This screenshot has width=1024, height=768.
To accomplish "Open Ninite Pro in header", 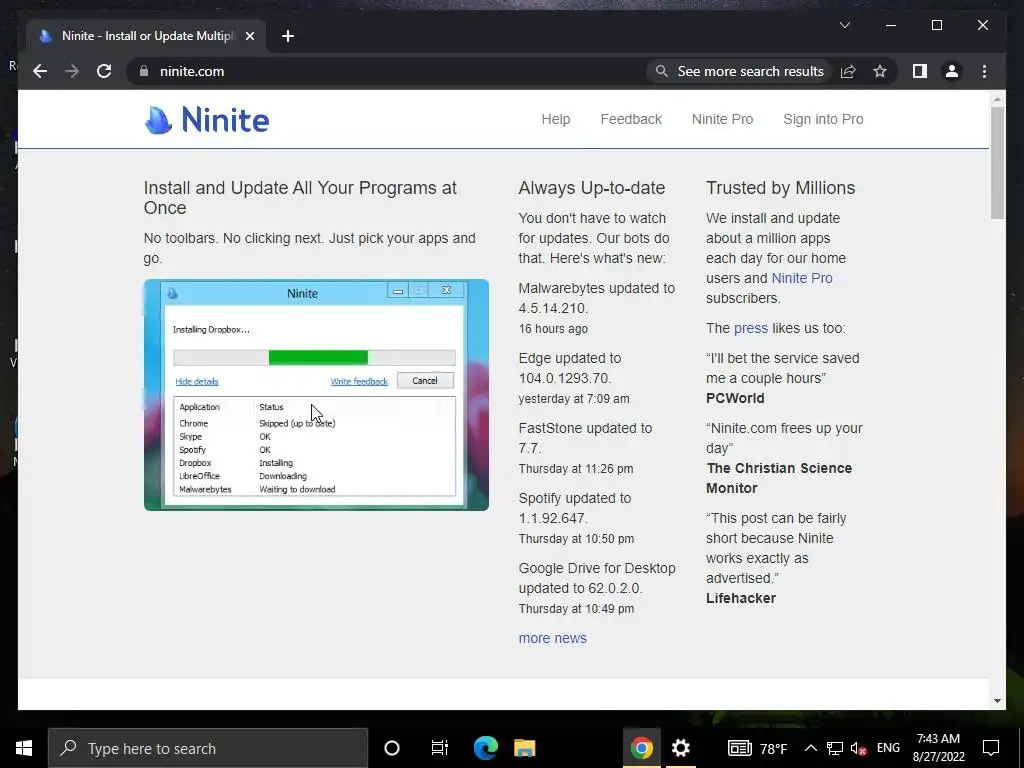I will (x=722, y=120).
